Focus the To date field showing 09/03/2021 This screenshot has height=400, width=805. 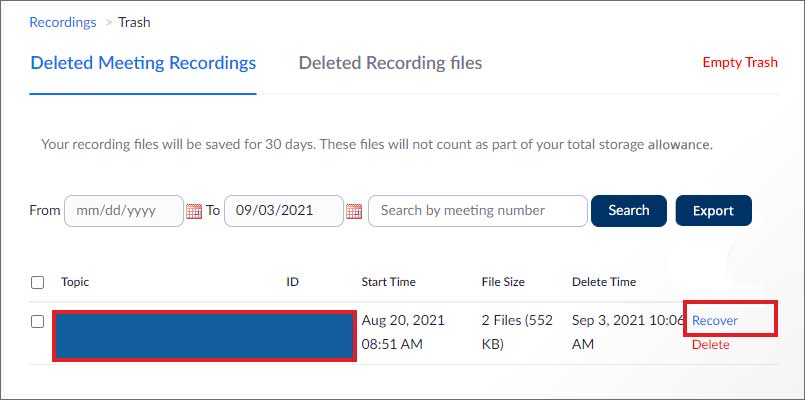(x=284, y=211)
